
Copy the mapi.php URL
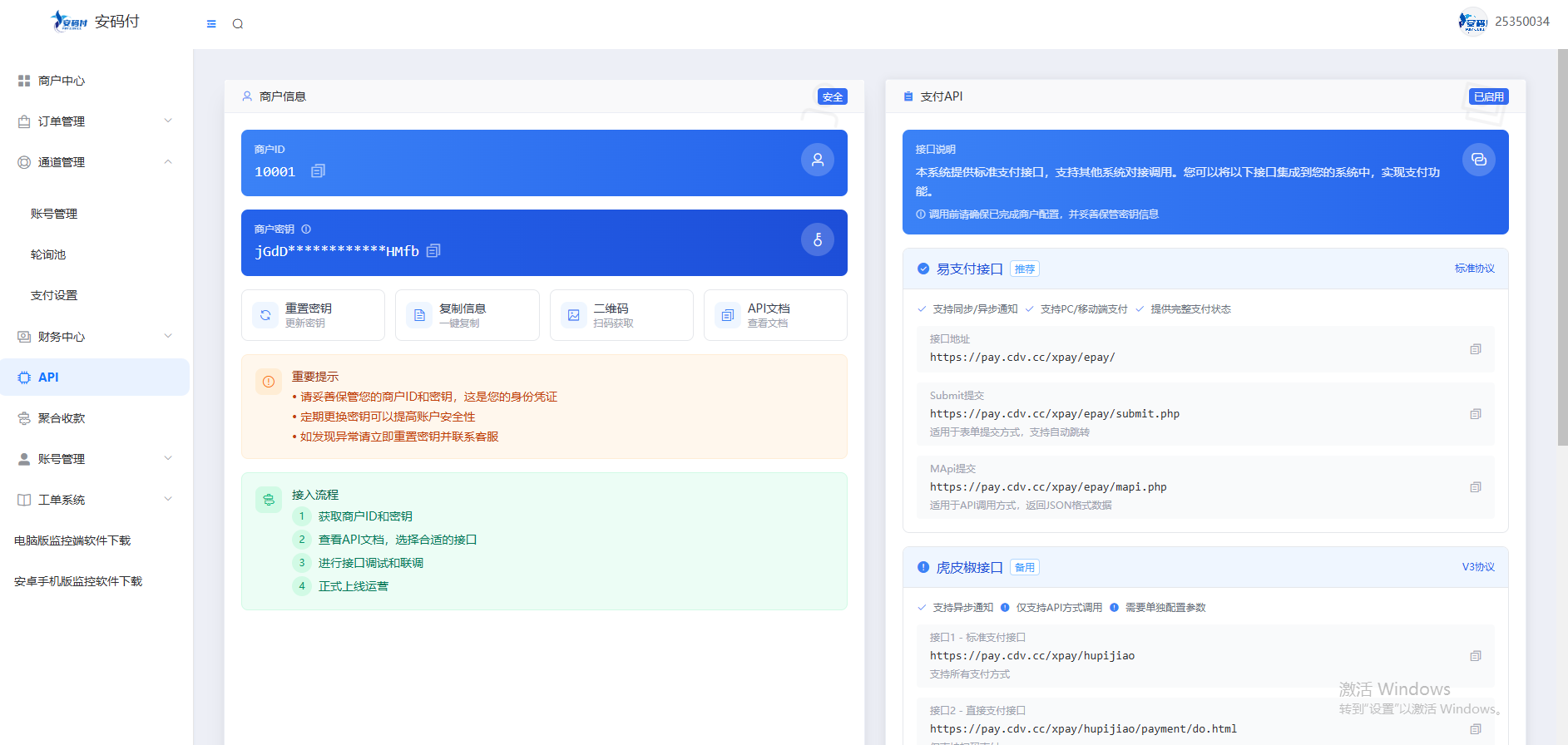(1475, 487)
